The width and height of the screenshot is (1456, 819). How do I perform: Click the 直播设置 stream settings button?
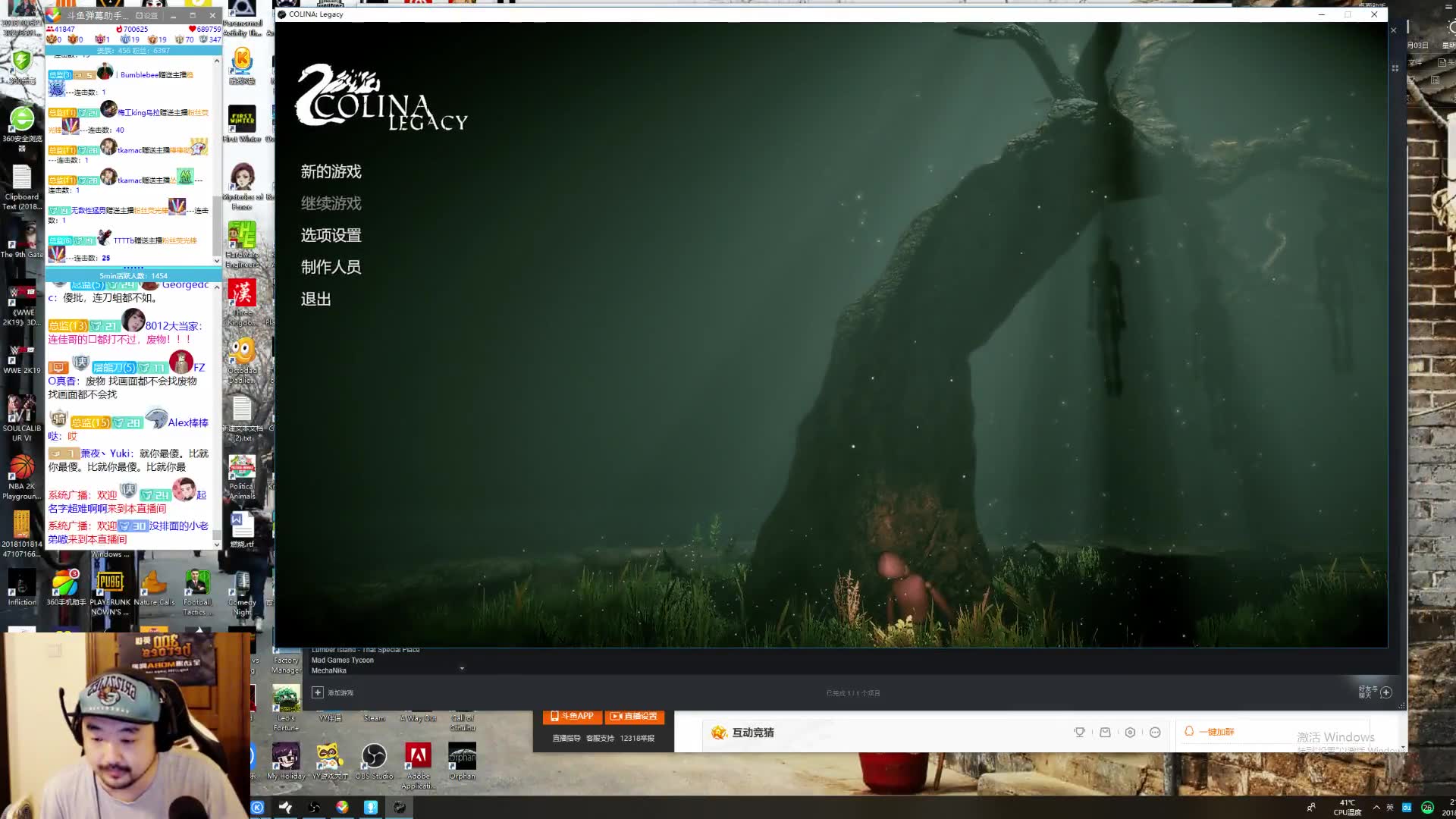click(x=634, y=716)
